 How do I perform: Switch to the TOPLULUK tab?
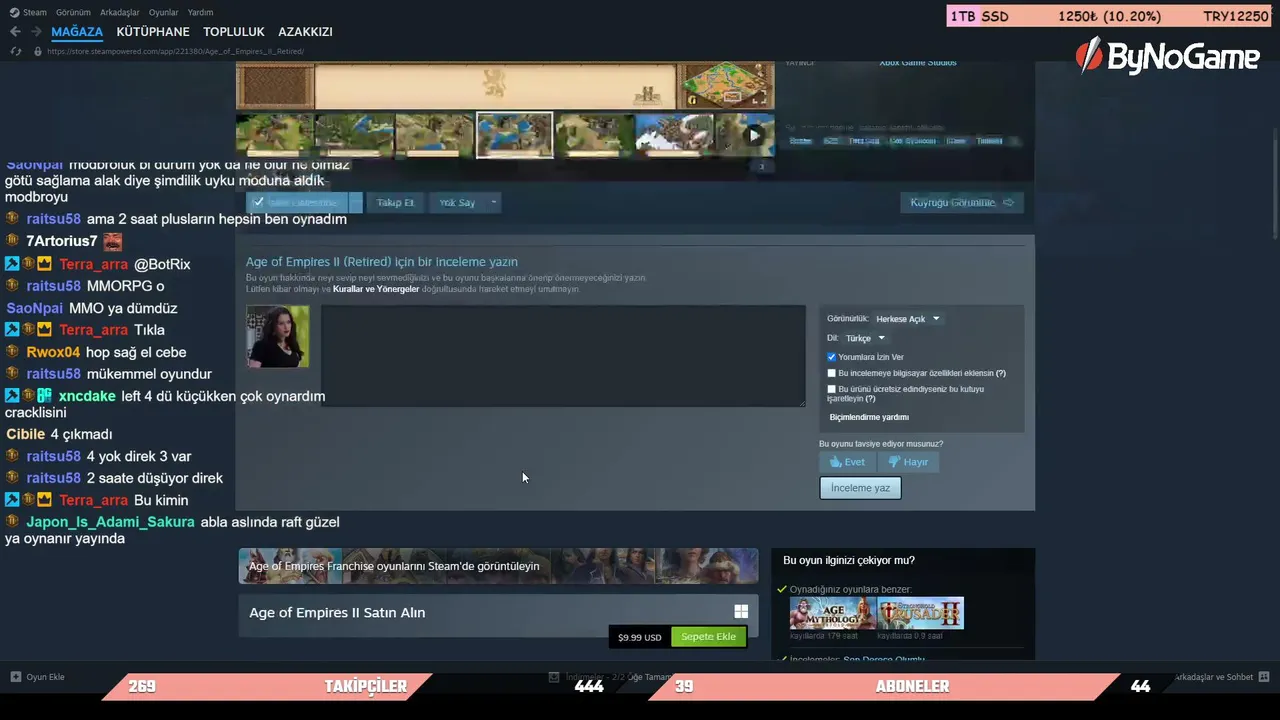click(234, 32)
